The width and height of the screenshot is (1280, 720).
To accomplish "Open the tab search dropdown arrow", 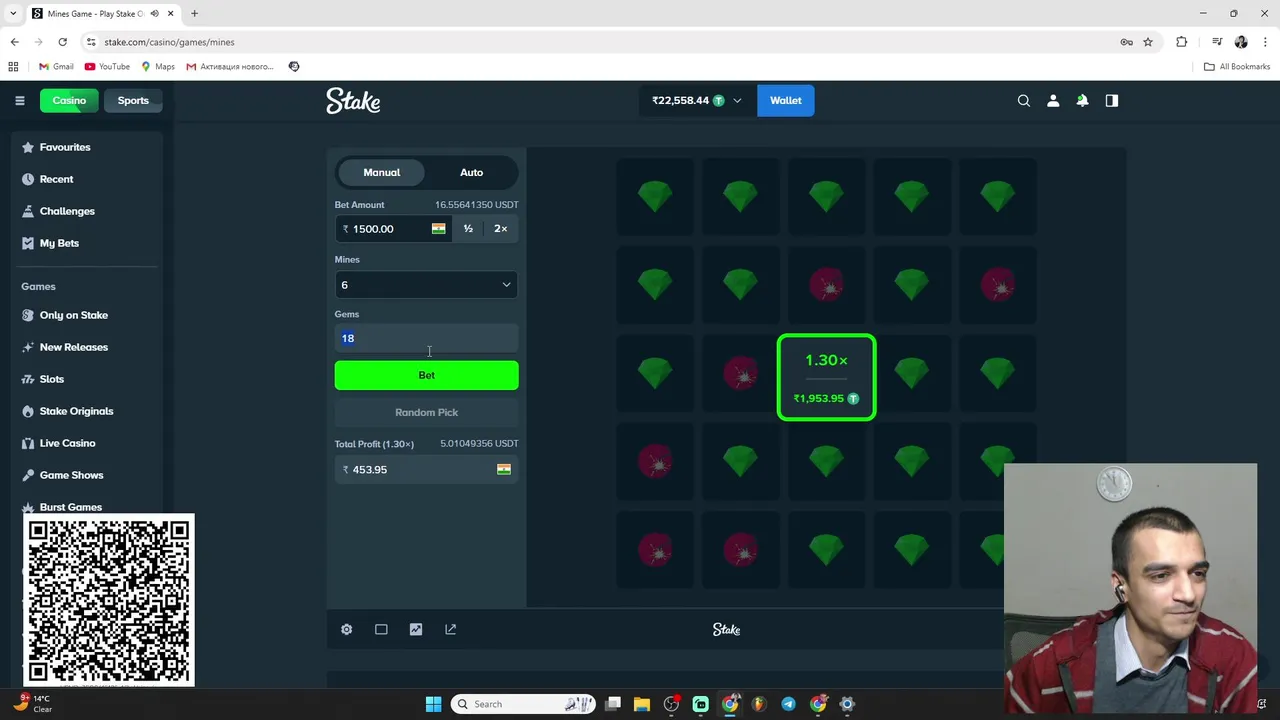I will click(x=12, y=13).
